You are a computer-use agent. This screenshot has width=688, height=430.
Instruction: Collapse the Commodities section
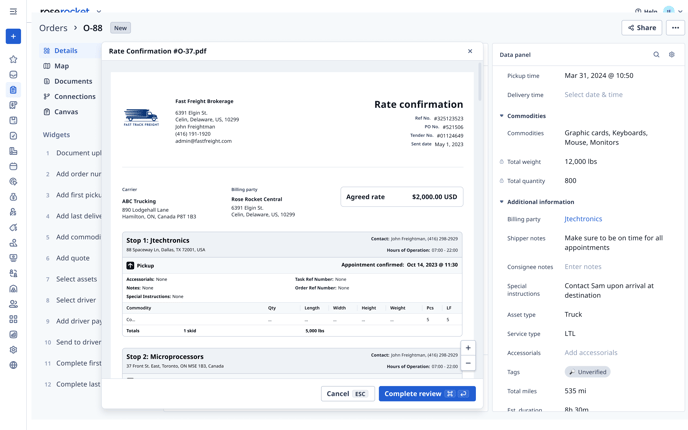click(x=502, y=116)
